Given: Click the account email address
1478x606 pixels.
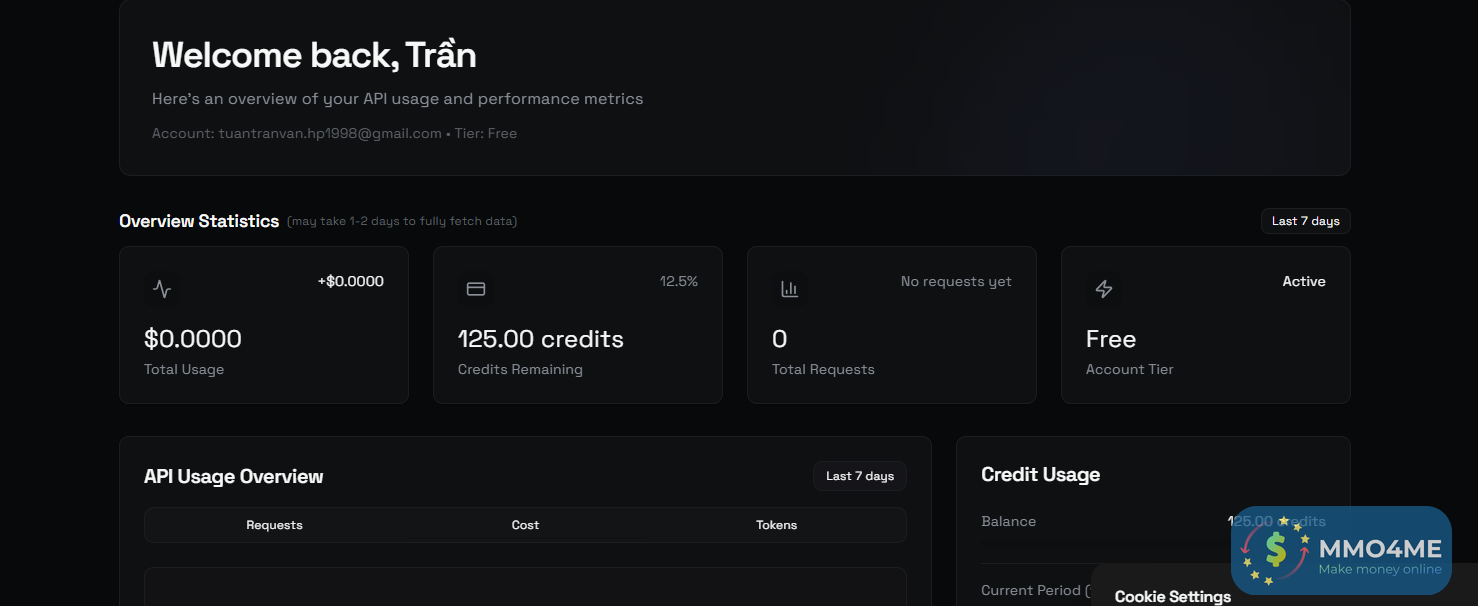Looking at the screenshot, I should (x=330, y=133).
